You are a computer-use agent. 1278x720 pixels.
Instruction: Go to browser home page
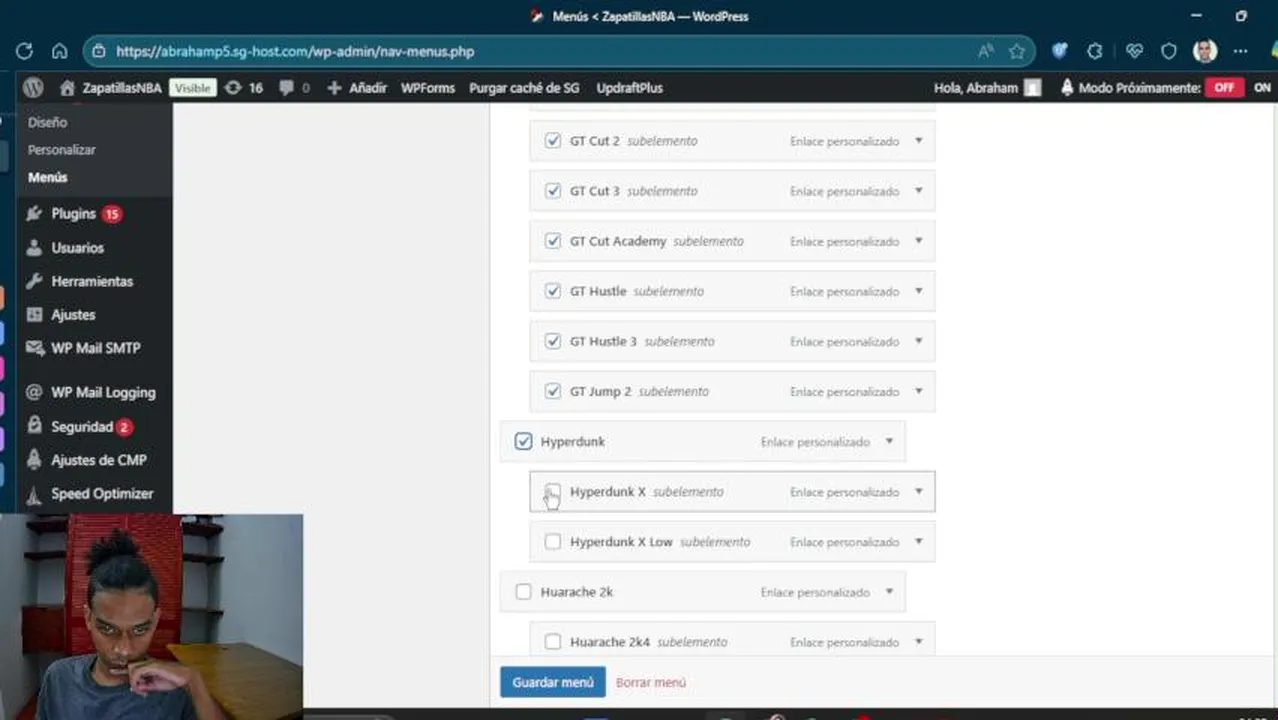tap(59, 51)
